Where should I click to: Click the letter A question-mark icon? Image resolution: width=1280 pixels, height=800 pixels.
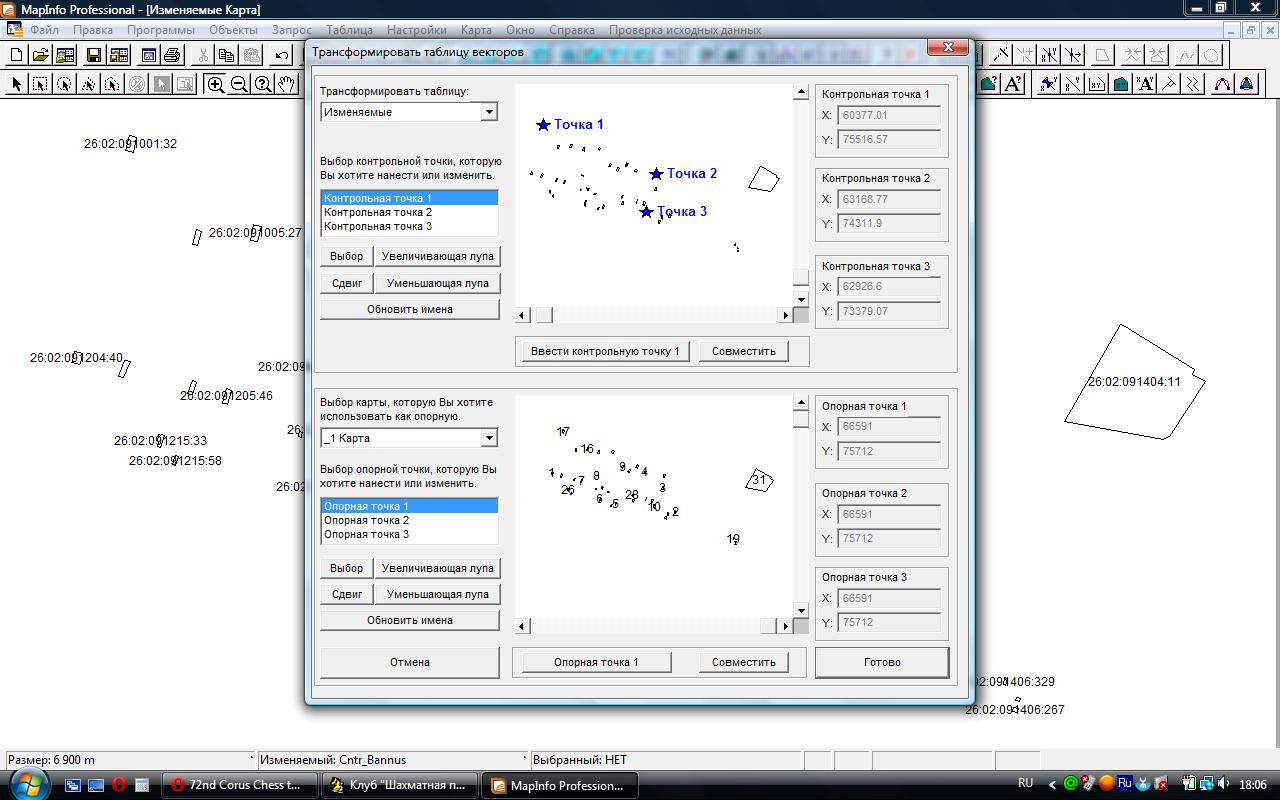point(1013,84)
